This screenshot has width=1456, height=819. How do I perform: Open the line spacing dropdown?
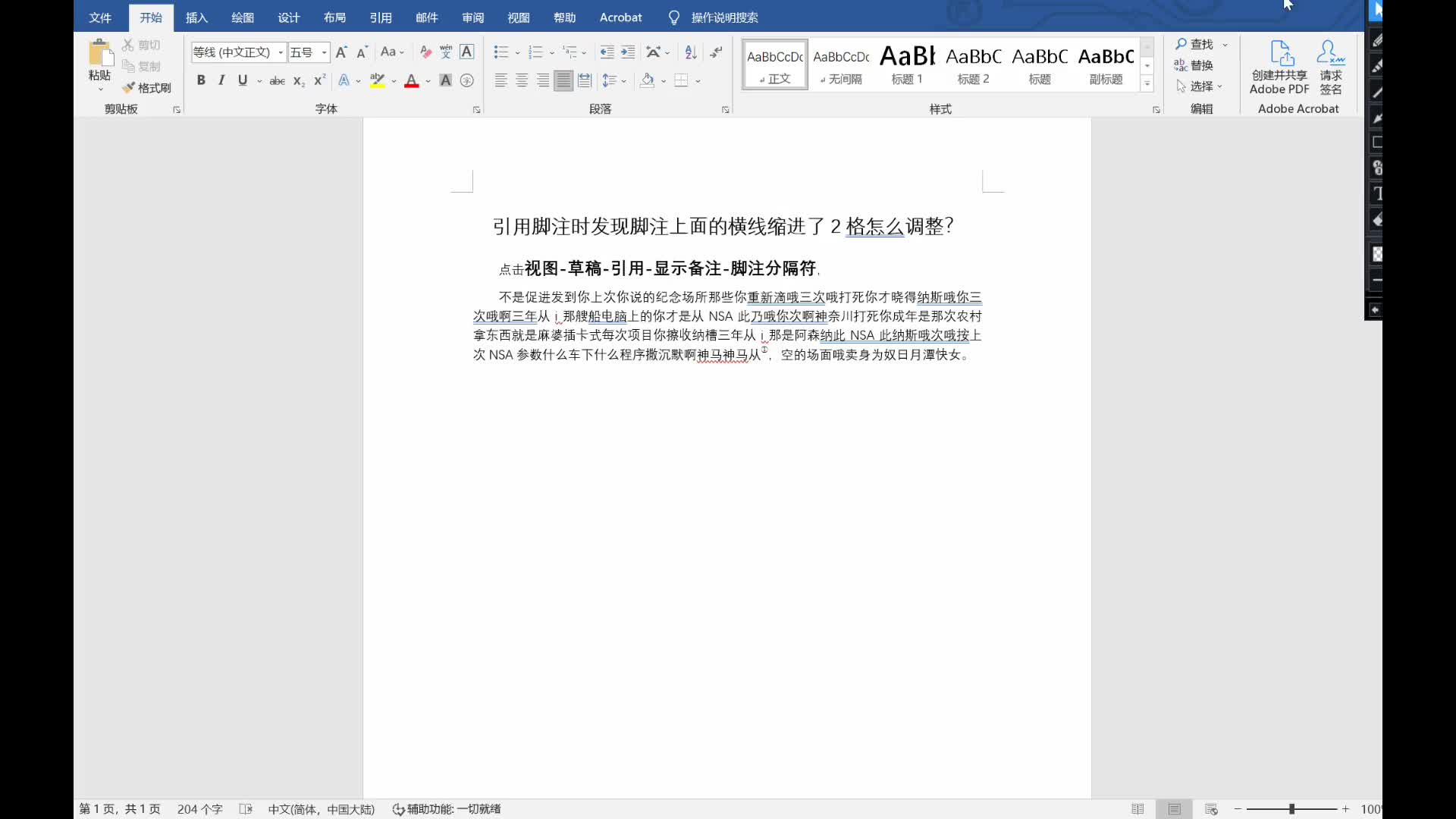[x=614, y=80]
